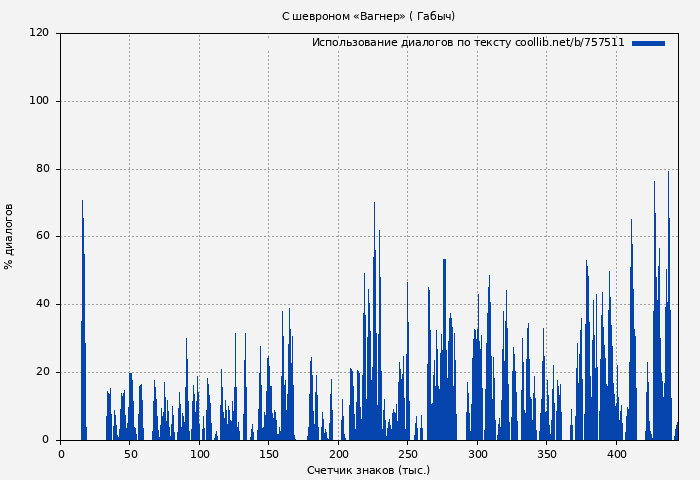Viewport: 700px width, 480px height.
Task: Click the x-axis tick label 250
Action: (408, 454)
